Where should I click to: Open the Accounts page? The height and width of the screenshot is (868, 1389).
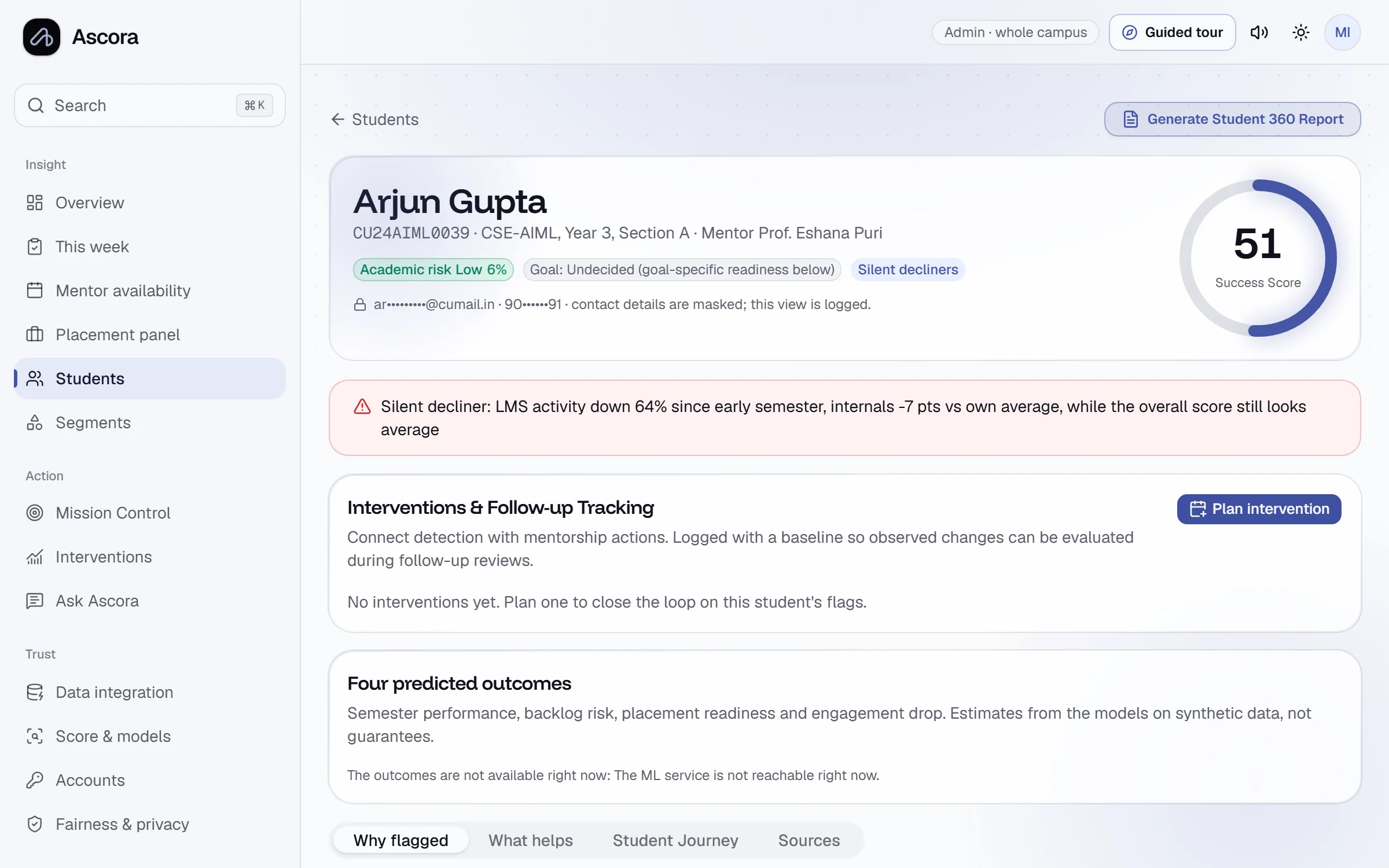coord(150,780)
